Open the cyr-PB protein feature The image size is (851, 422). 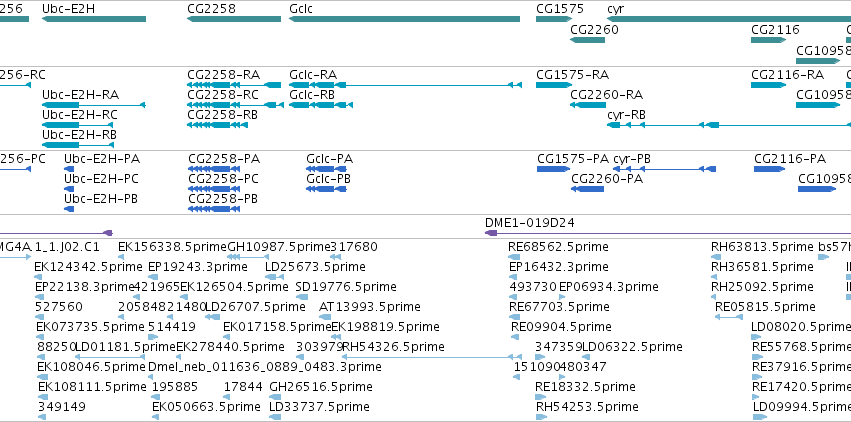pyautogui.click(x=664, y=169)
